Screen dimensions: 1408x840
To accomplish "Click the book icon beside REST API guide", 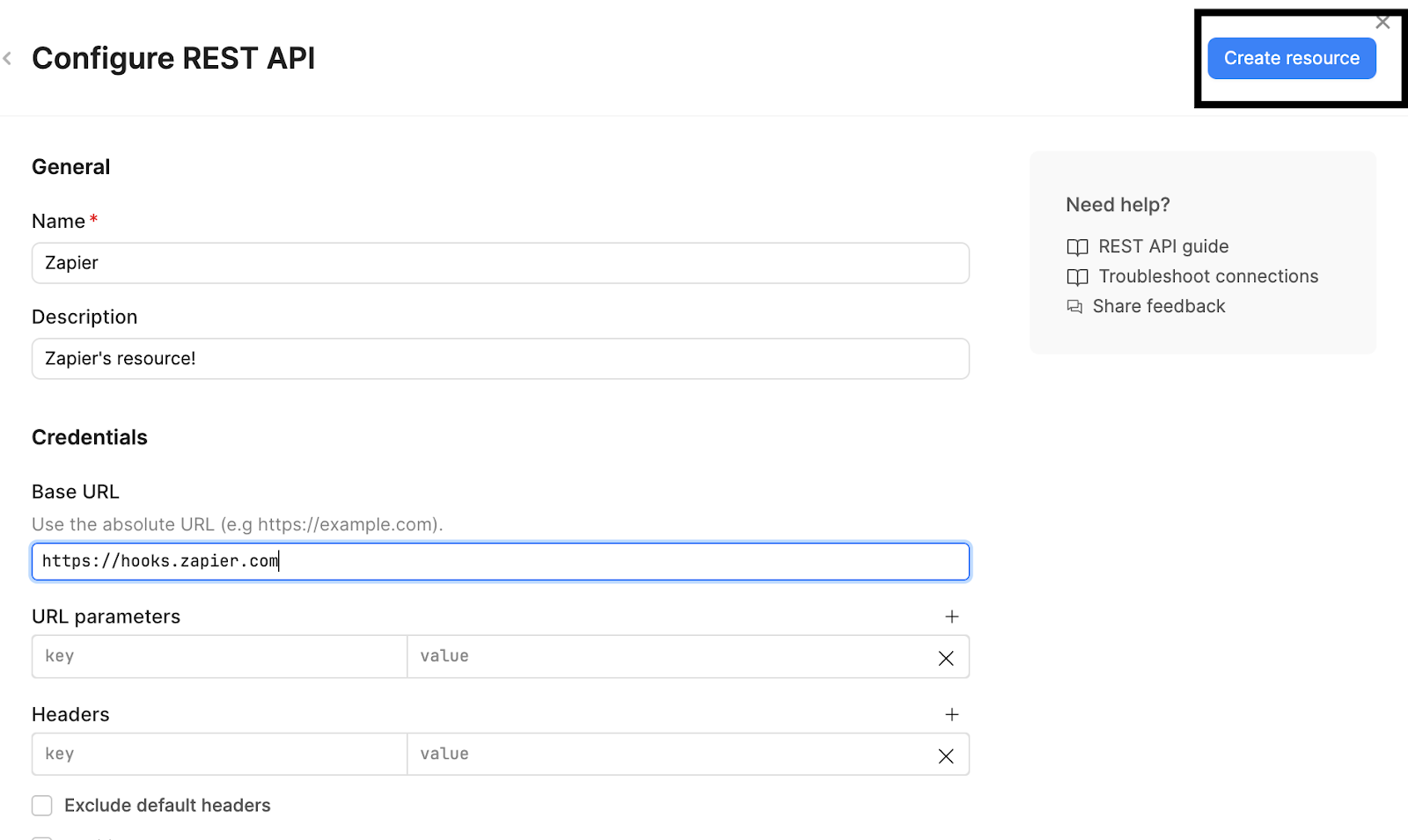I will [x=1077, y=247].
